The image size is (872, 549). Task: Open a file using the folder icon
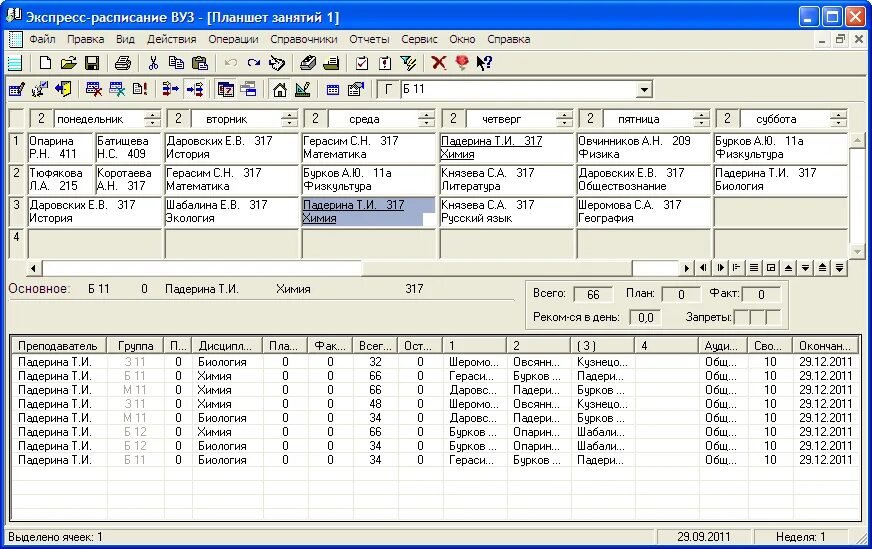[68, 63]
